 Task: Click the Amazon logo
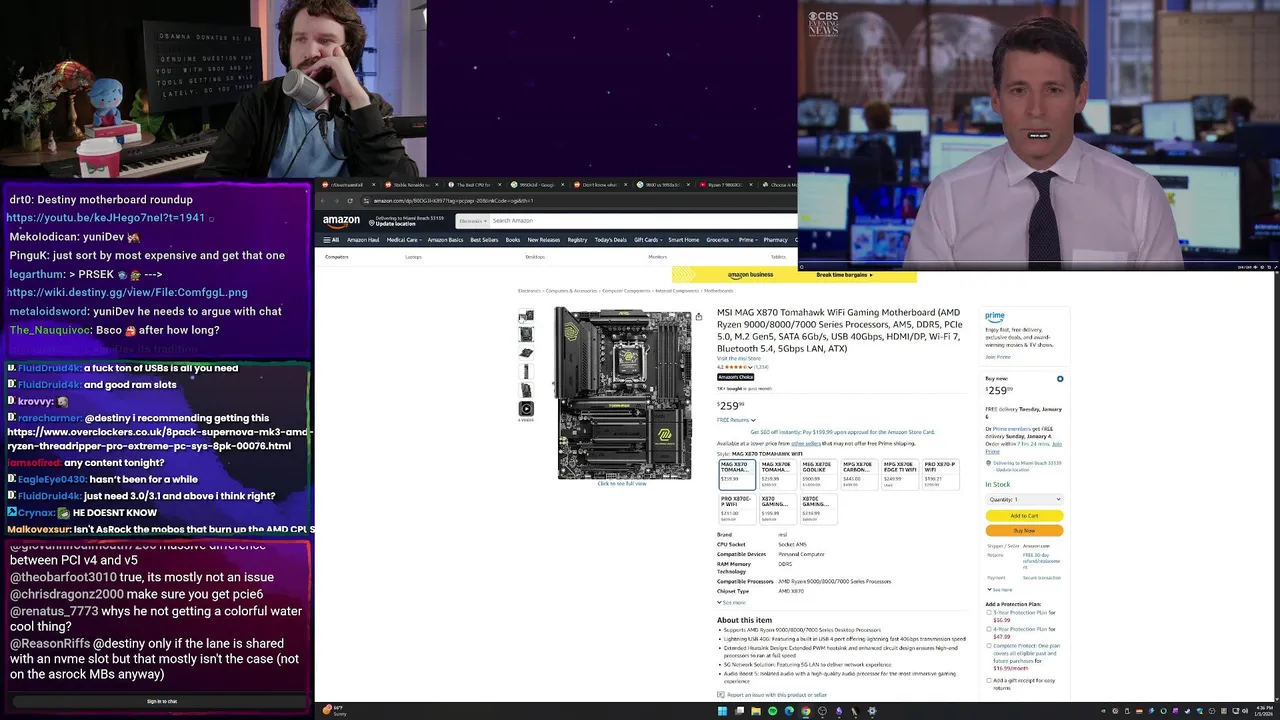[x=341, y=222]
